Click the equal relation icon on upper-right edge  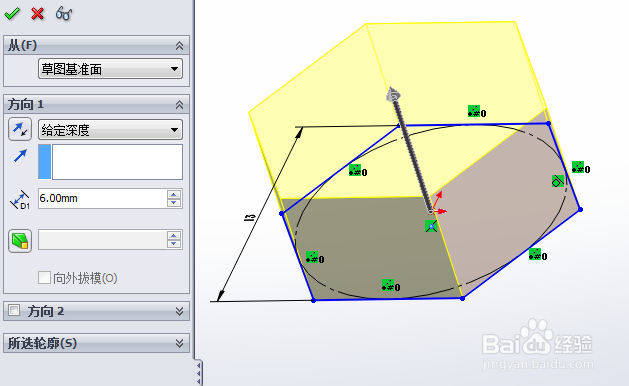[581, 167]
